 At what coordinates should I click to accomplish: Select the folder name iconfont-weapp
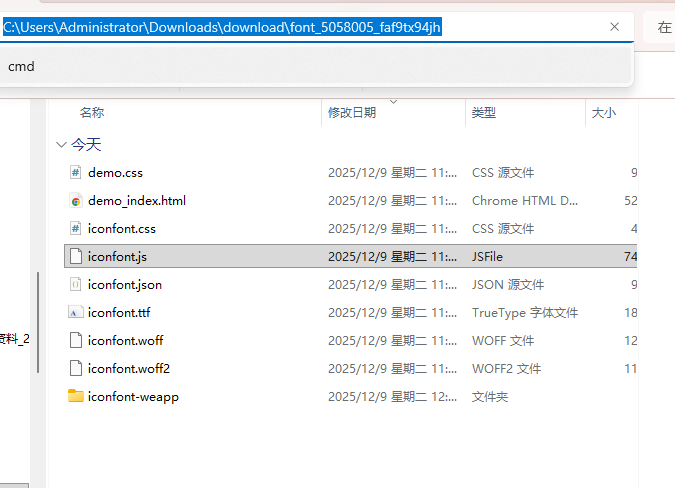[133, 397]
